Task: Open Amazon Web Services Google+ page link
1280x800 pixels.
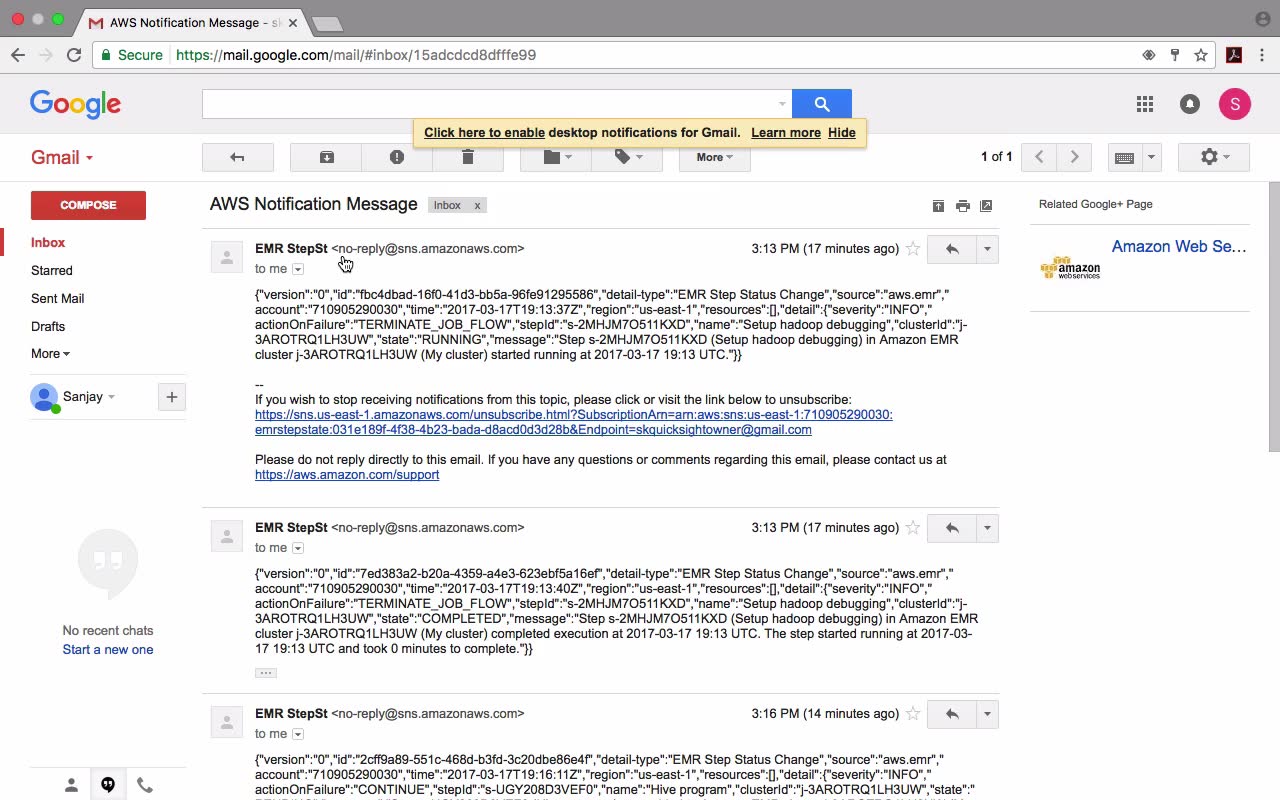Action: pos(1179,247)
